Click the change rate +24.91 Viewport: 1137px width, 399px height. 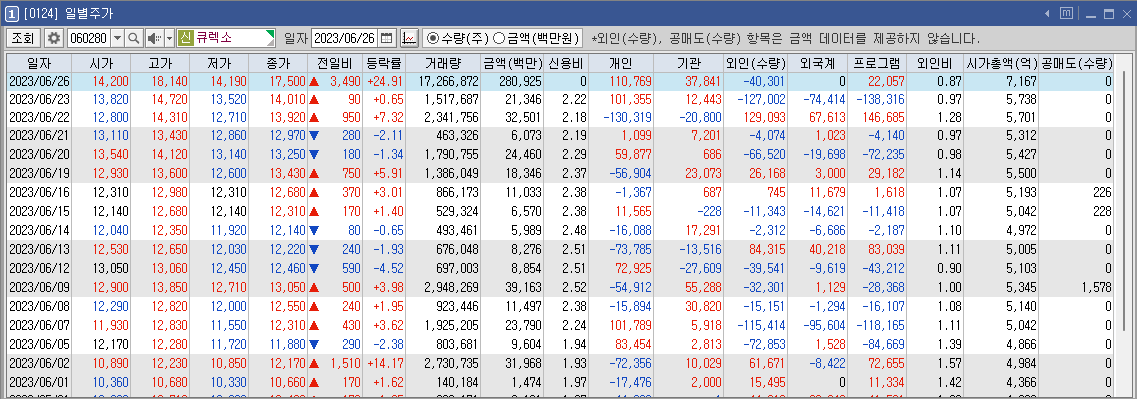[x=384, y=81]
